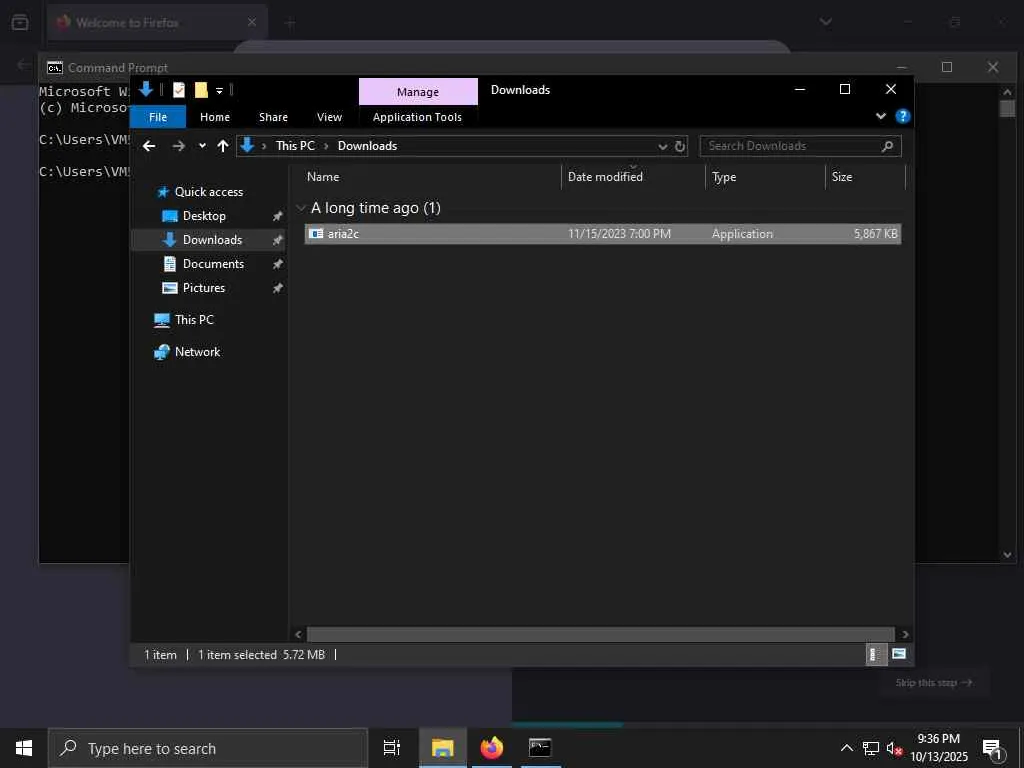Open Documents in the navigation pane
The height and width of the screenshot is (768, 1024).
click(213, 264)
